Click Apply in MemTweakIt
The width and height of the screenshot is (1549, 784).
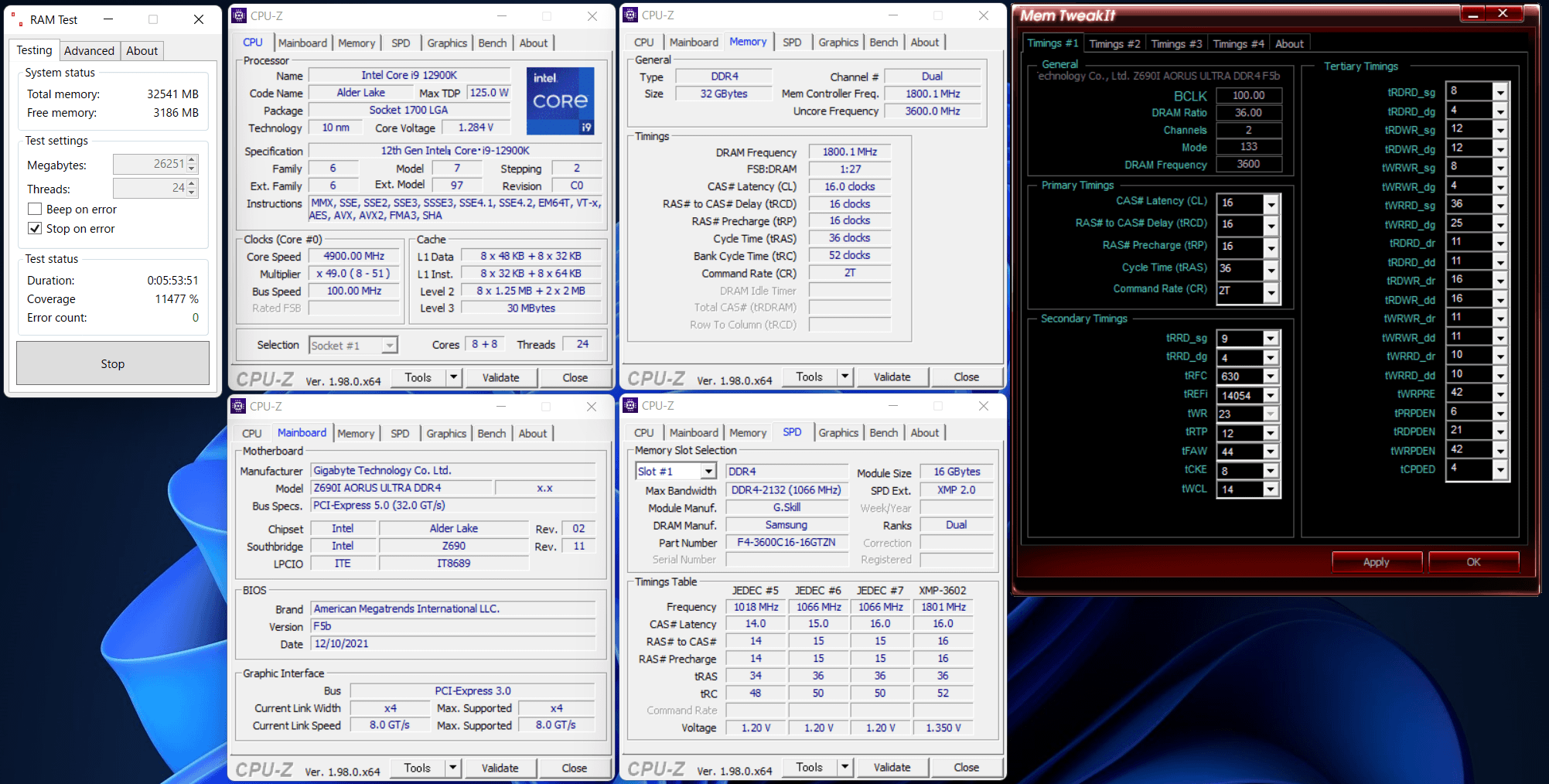click(1377, 562)
